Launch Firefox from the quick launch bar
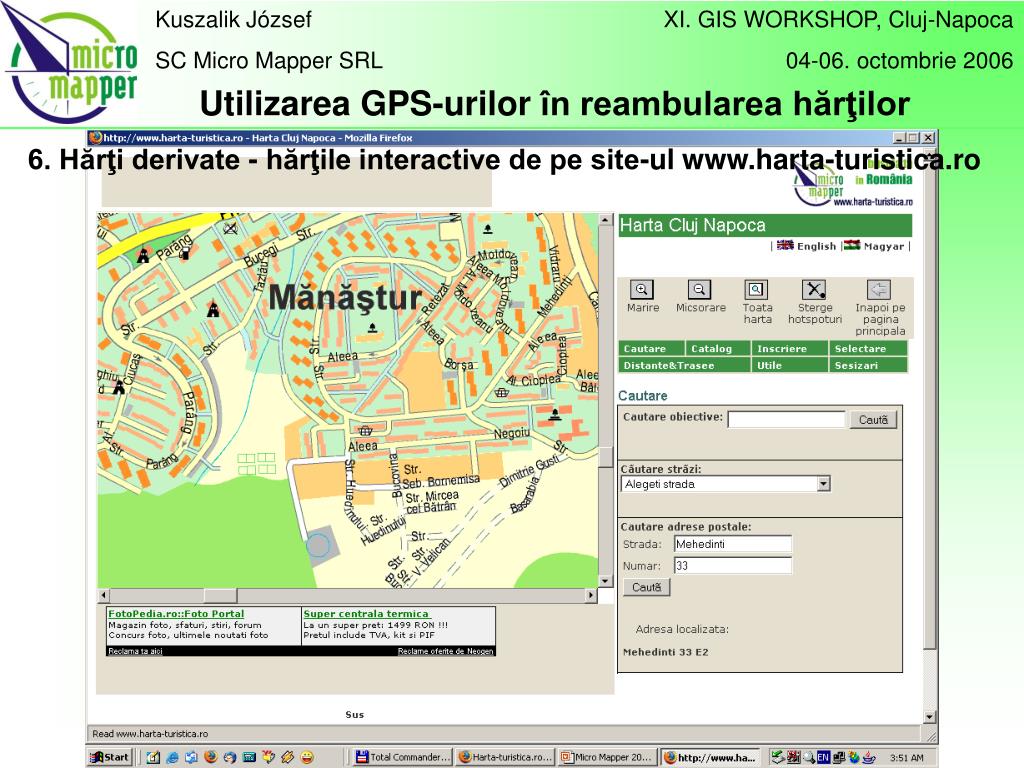 [210, 757]
